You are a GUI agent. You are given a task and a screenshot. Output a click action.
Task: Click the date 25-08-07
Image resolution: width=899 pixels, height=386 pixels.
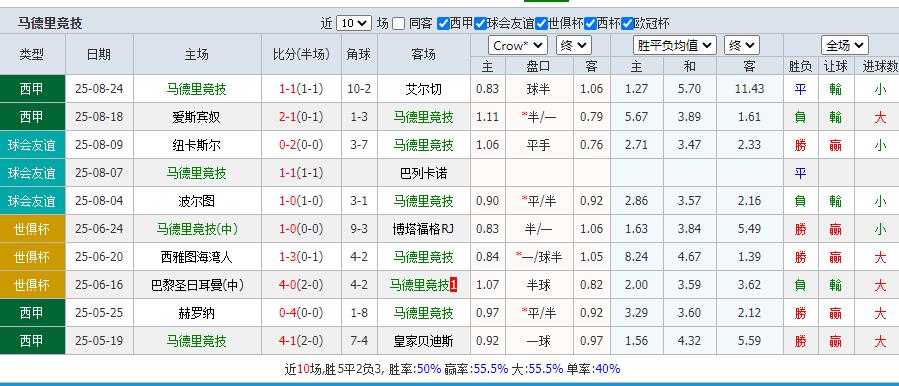99,173
